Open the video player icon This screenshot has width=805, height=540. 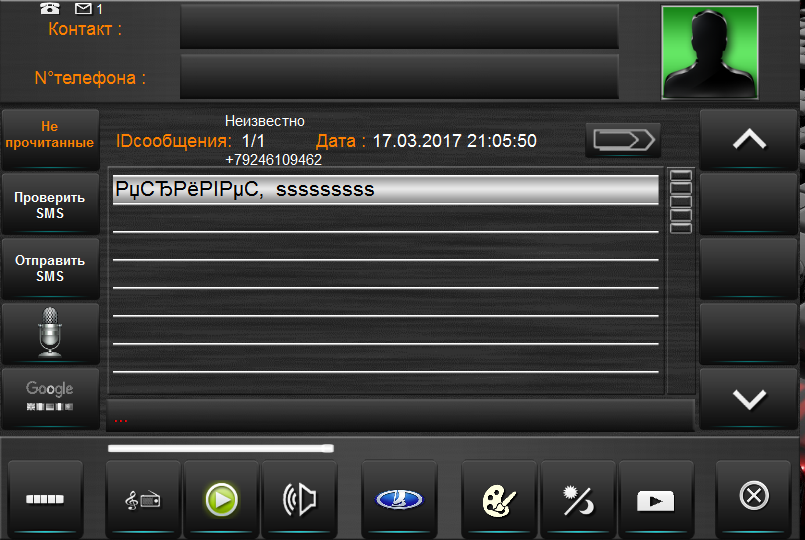coord(656,499)
